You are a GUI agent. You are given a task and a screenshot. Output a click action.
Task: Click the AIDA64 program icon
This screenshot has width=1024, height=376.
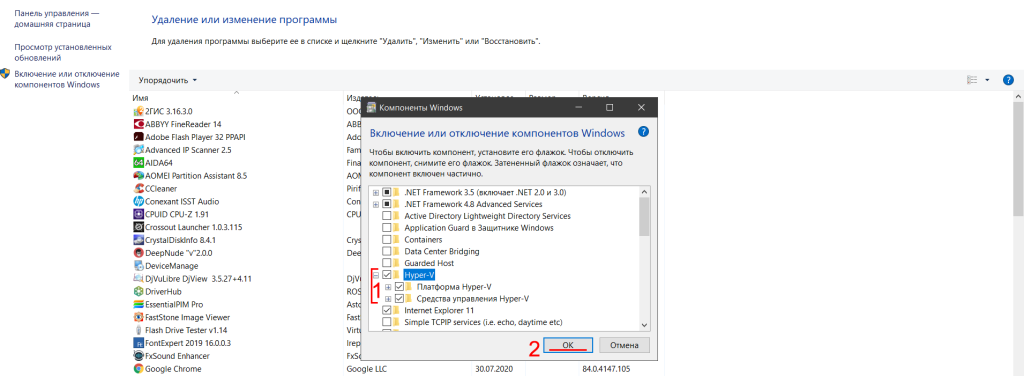coord(138,163)
